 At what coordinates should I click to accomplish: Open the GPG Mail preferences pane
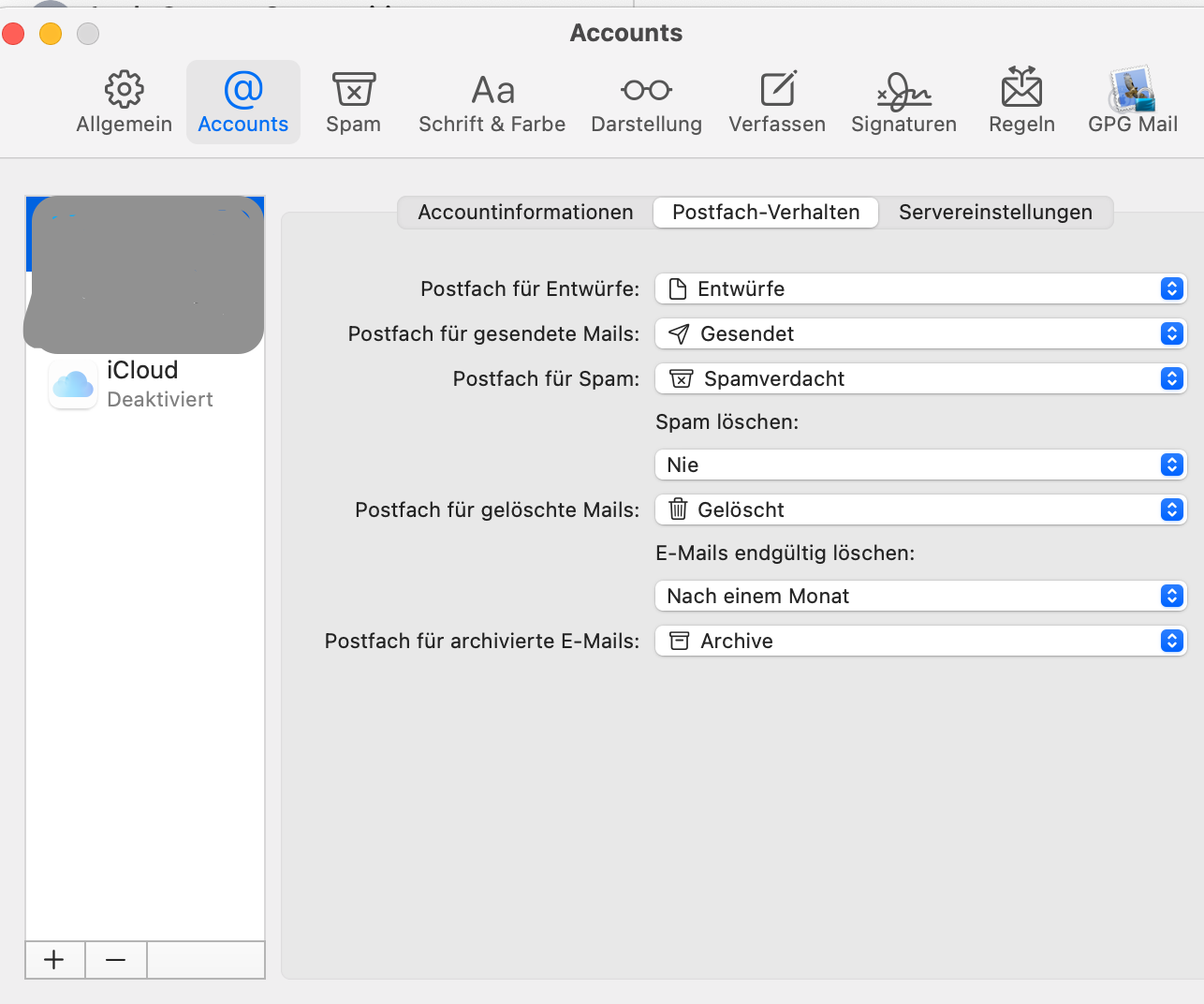pos(1133,102)
